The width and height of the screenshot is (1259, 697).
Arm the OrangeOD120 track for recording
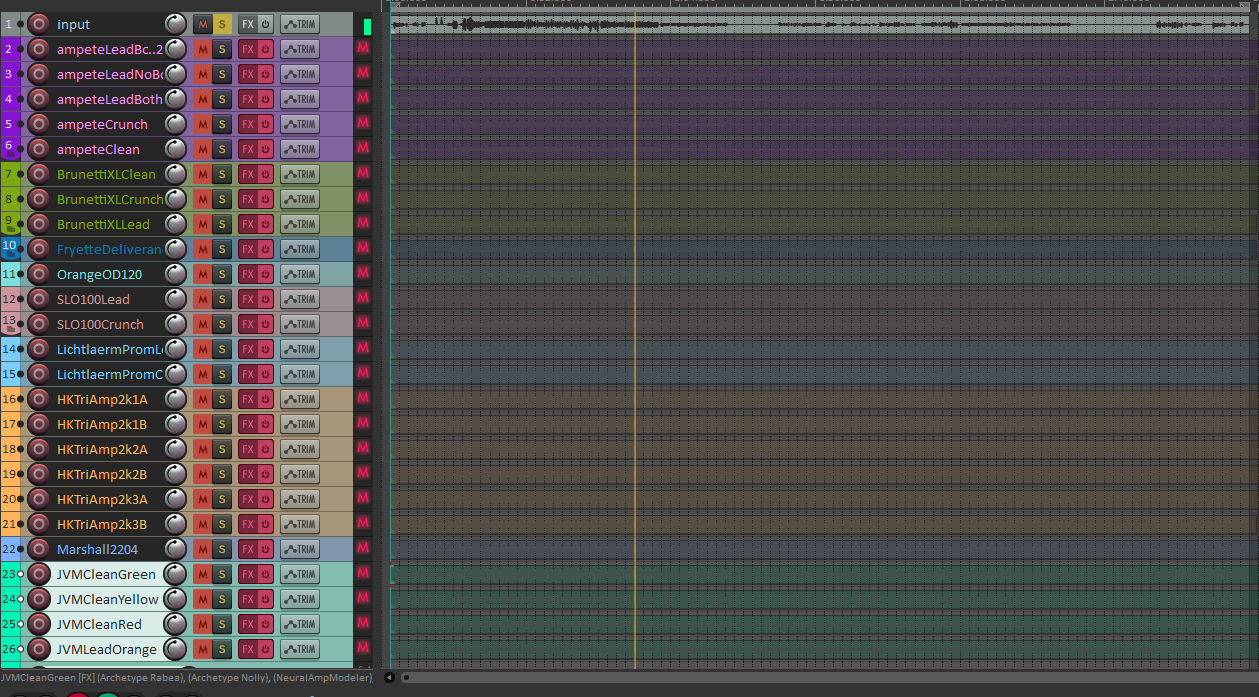pyautogui.click(x=39, y=274)
